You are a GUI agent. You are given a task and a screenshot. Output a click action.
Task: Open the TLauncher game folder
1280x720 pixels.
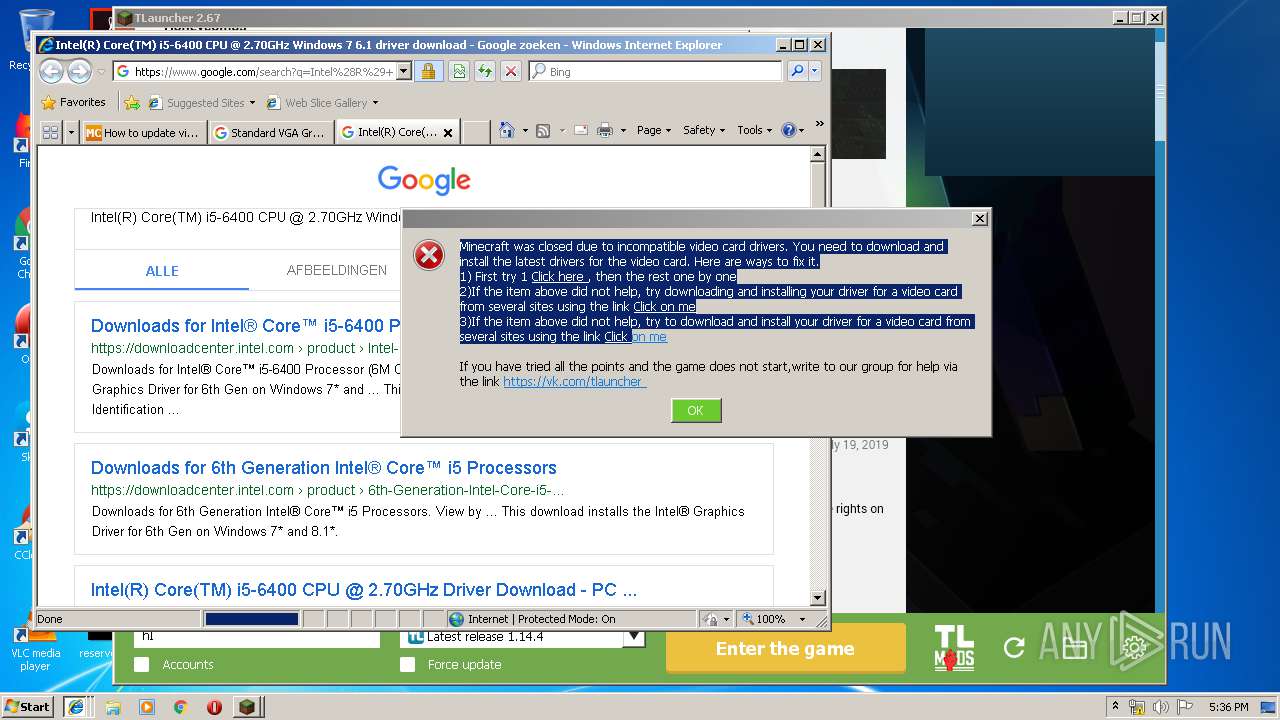tap(1075, 649)
